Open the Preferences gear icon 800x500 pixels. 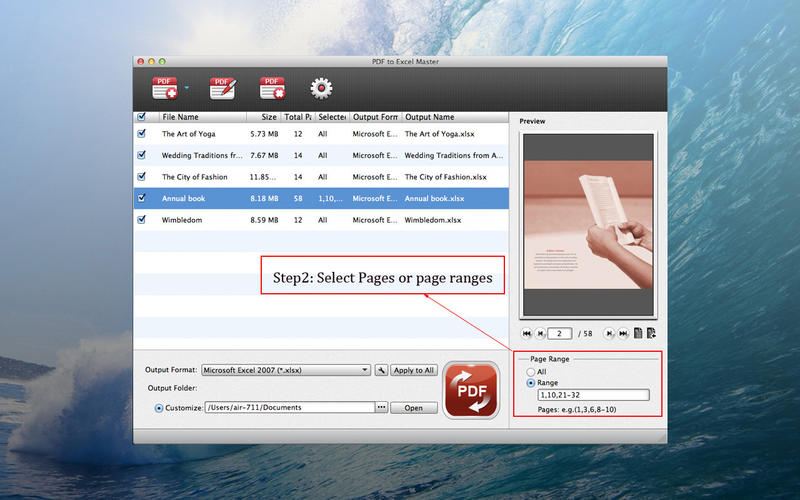point(321,88)
